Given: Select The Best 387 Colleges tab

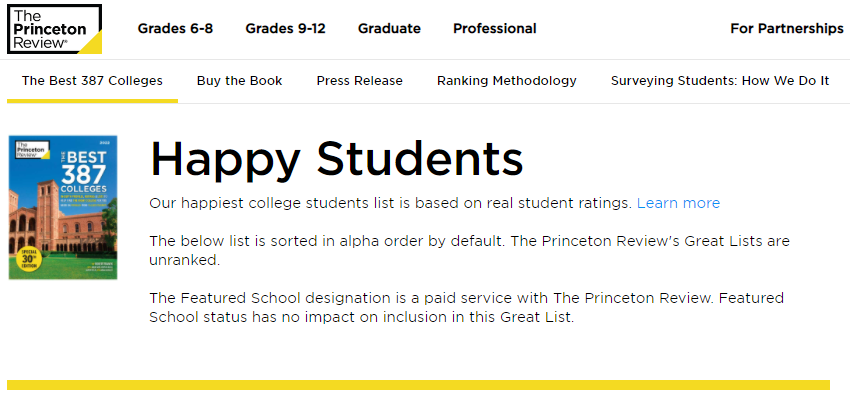Looking at the screenshot, I should [92, 81].
